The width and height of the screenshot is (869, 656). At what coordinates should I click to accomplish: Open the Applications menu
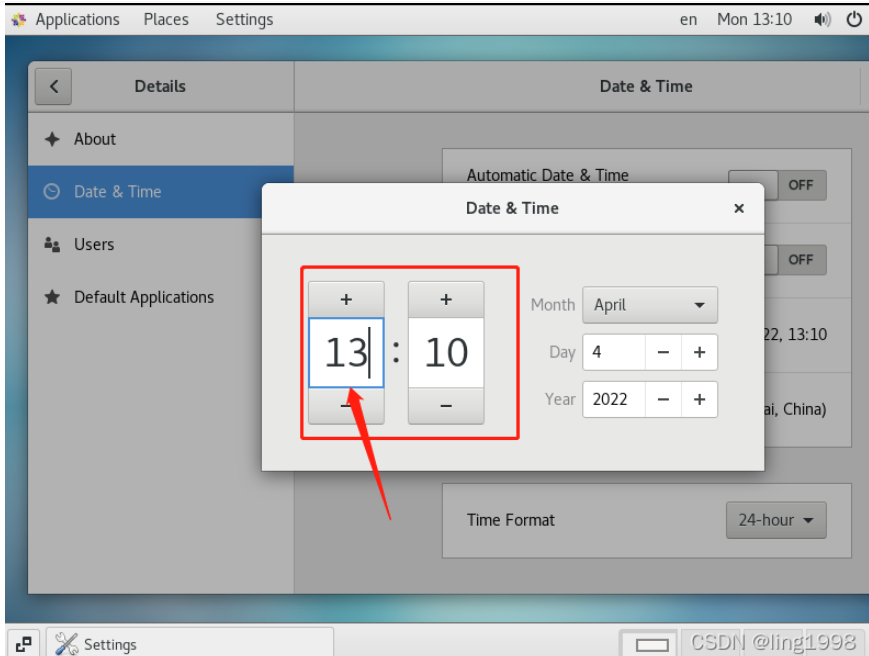(x=78, y=19)
